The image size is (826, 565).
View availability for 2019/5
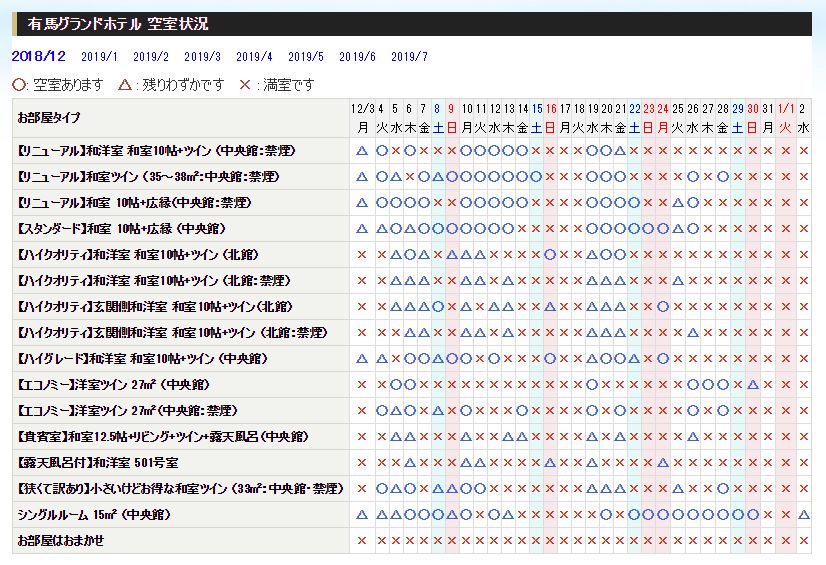point(306,56)
